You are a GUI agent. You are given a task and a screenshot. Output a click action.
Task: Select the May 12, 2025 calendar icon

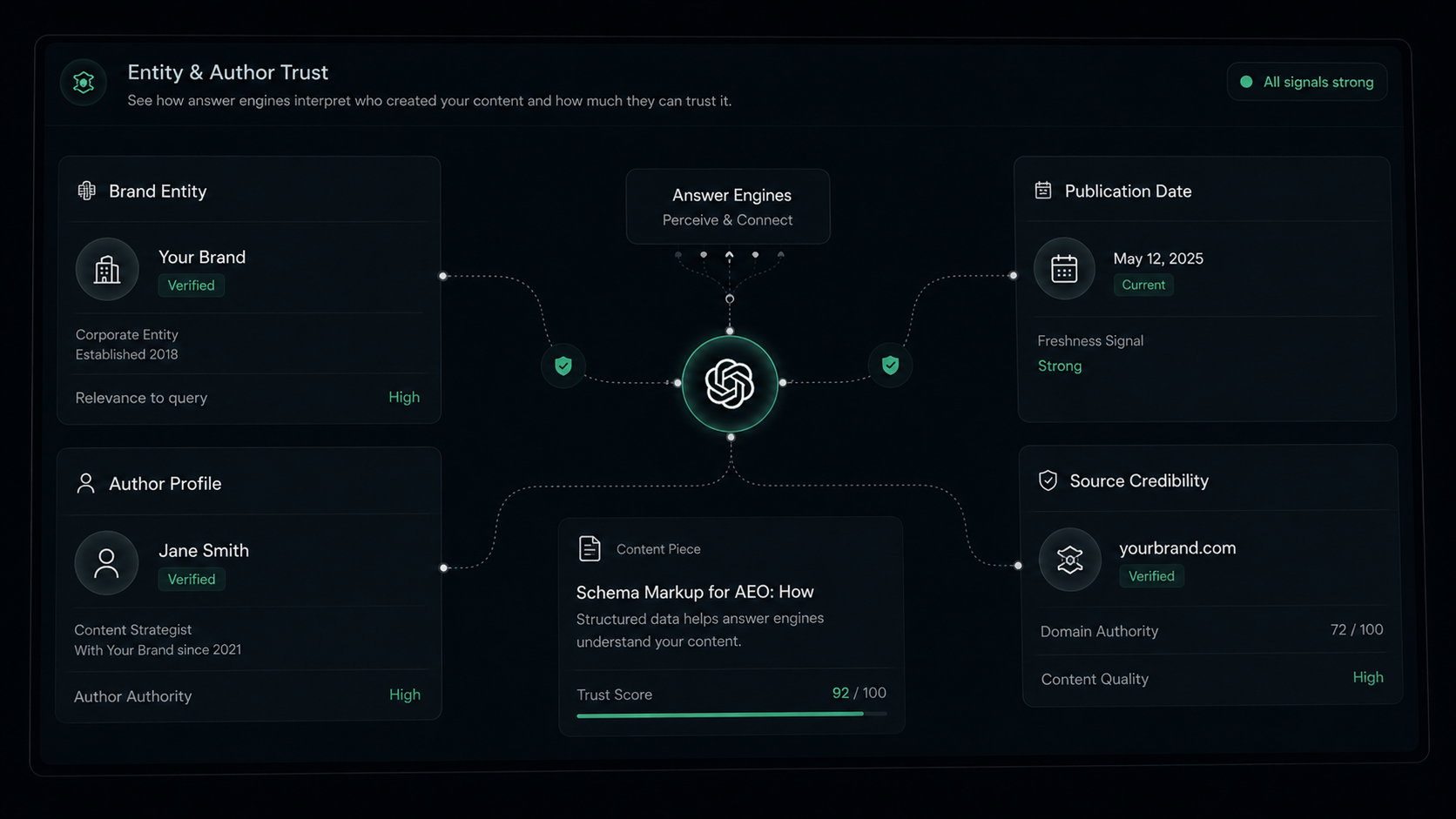click(1064, 268)
